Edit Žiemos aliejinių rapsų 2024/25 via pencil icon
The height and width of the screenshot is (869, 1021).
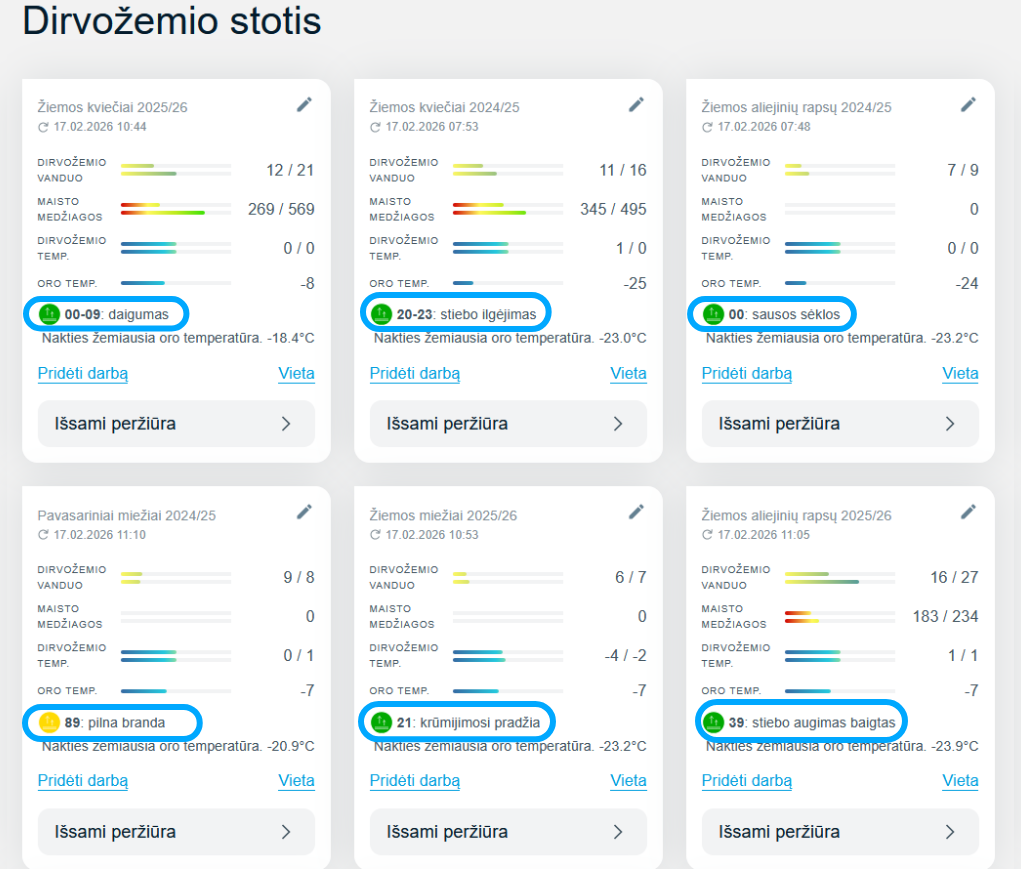968,104
